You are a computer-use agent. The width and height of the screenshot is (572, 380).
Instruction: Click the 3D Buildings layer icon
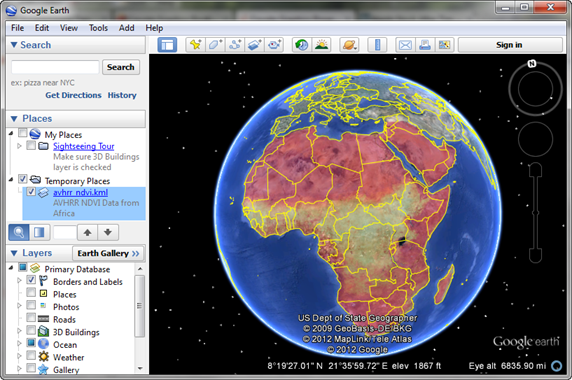click(43, 331)
